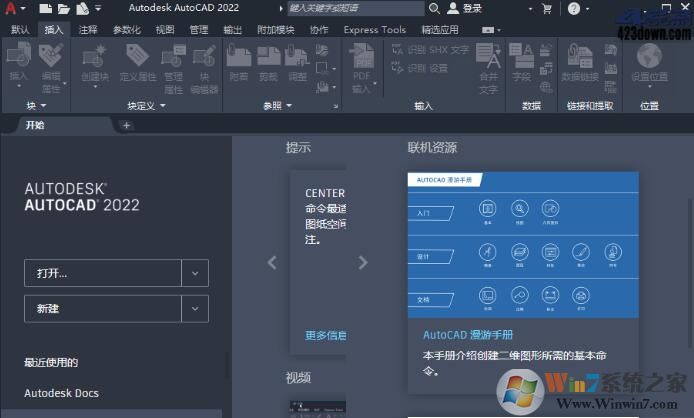694x418 pixels.
Task: Click the plus new drawing tab button
Action: click(x=126, y=125)
